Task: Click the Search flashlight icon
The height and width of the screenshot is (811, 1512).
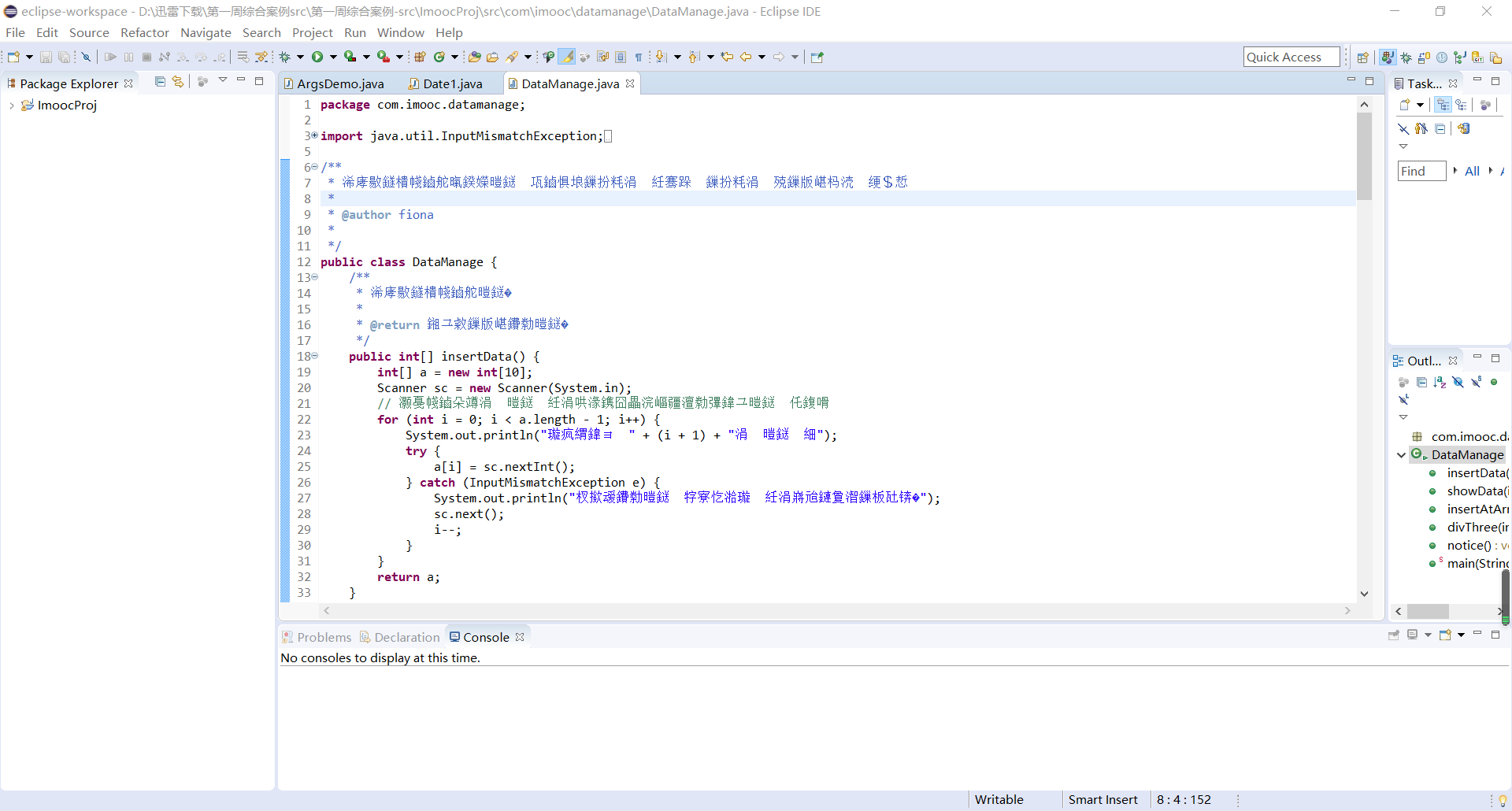Action: [513, 57]
